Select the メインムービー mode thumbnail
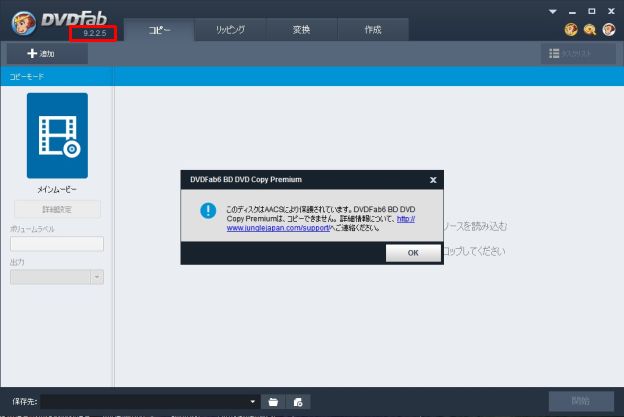624x417 pixels. 57,136
